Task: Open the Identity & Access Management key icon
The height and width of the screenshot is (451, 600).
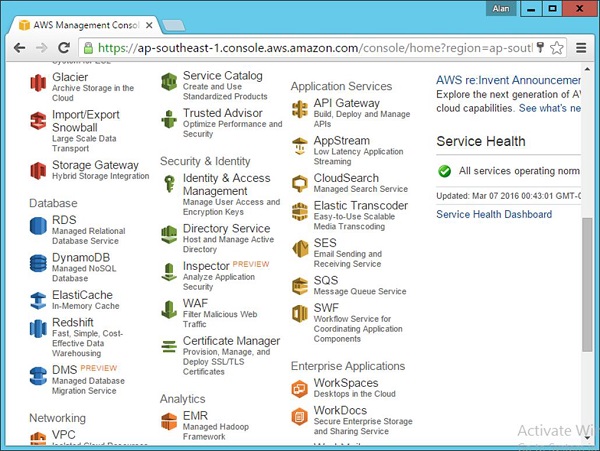Action: [169, 184]
